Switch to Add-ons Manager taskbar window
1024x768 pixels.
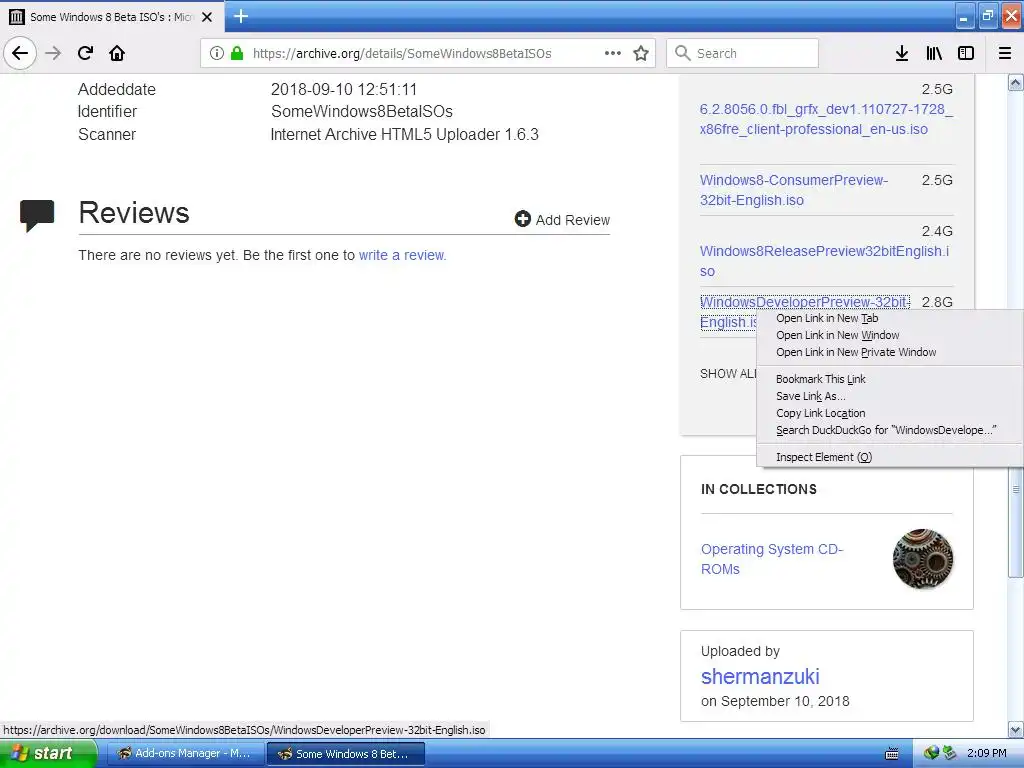tap(185, 753)
